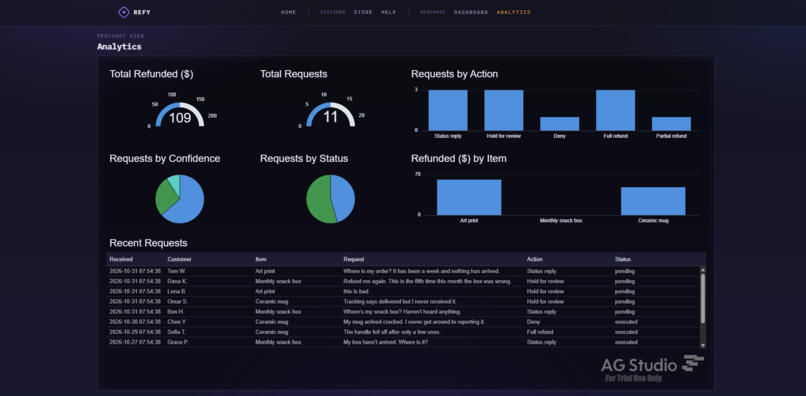Click the Deny bar in Requests by Action
The image size is (806, 396).
[559, 124]
